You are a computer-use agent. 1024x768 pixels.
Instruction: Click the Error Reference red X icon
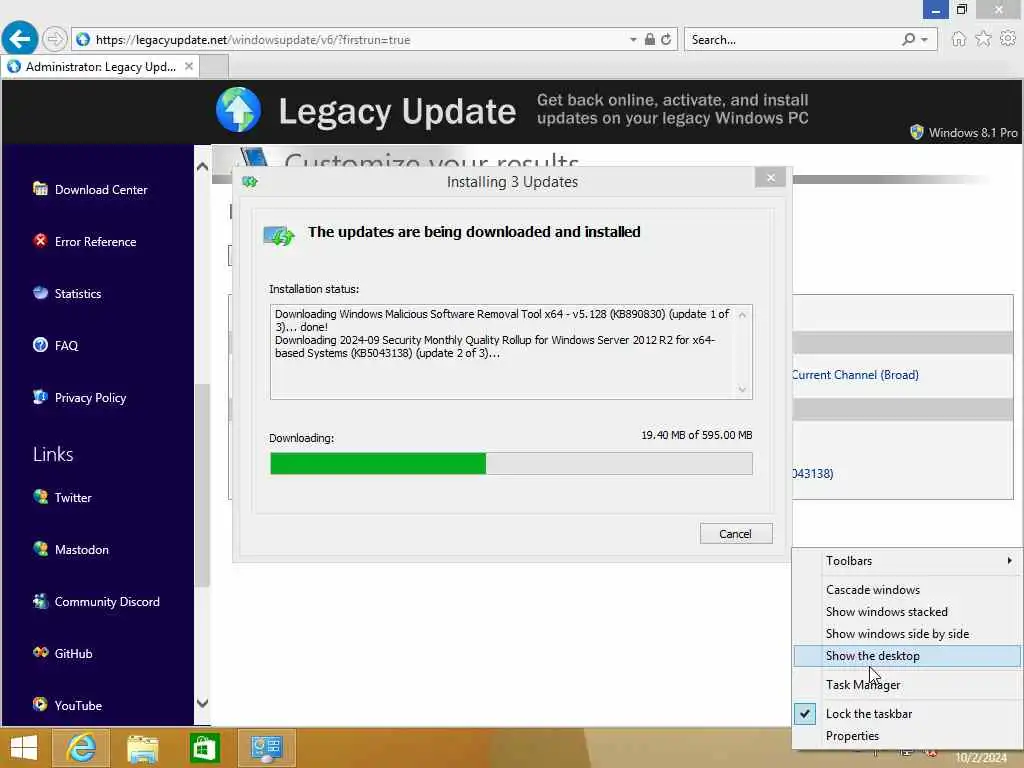(x=40, y=241)
